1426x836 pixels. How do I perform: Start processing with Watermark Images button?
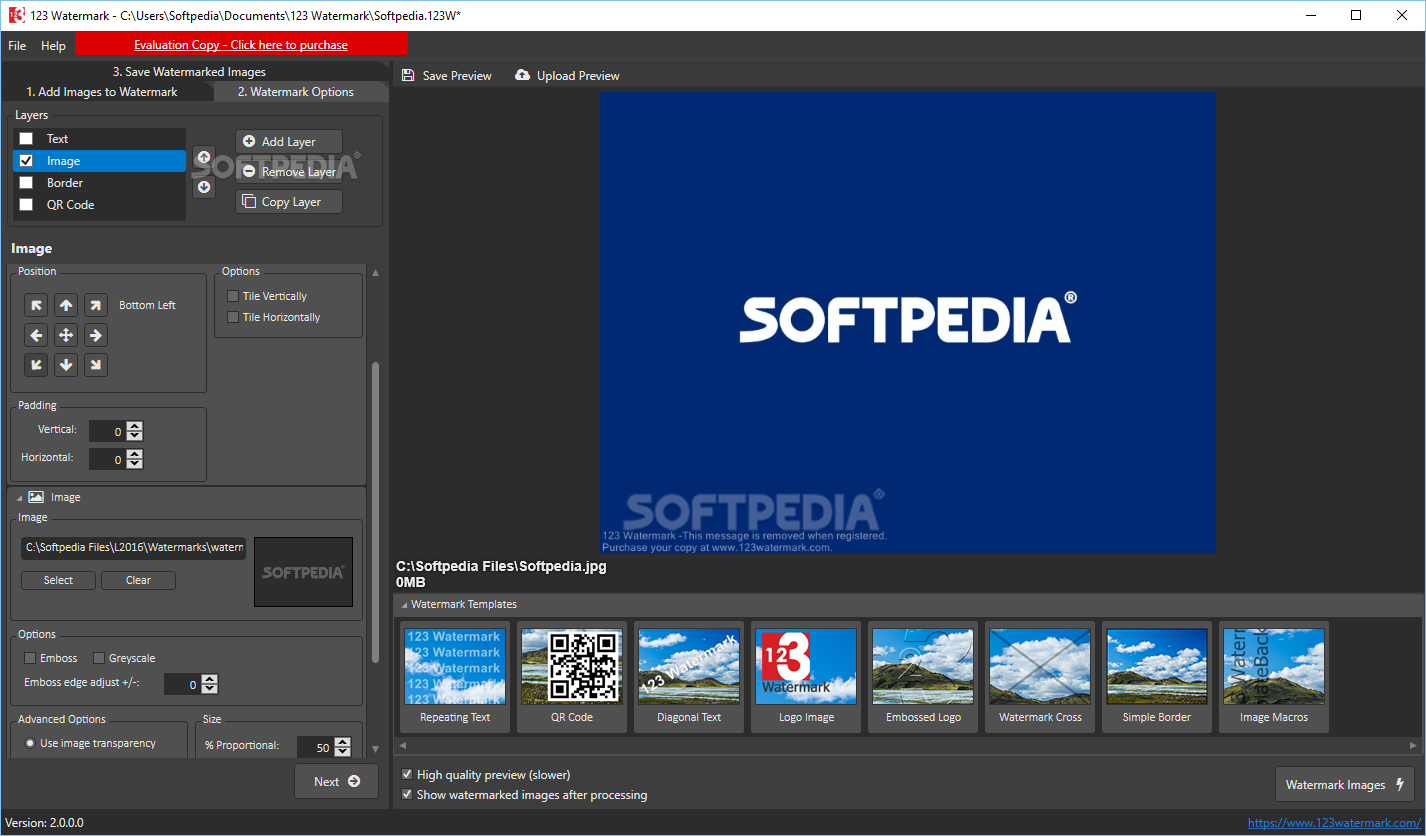[1345, 785]
